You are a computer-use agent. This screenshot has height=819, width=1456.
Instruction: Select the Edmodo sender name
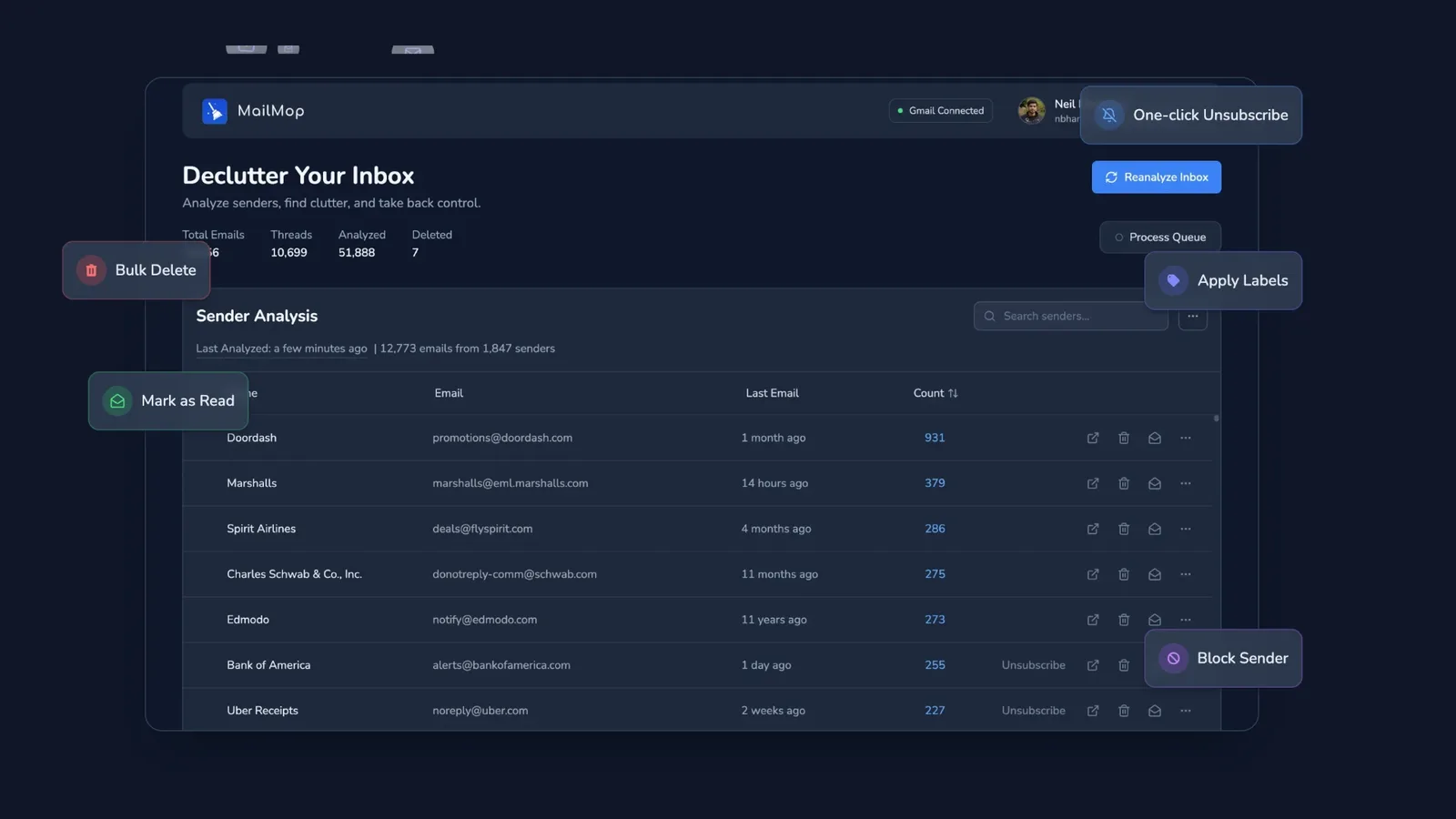coord(248,620)
